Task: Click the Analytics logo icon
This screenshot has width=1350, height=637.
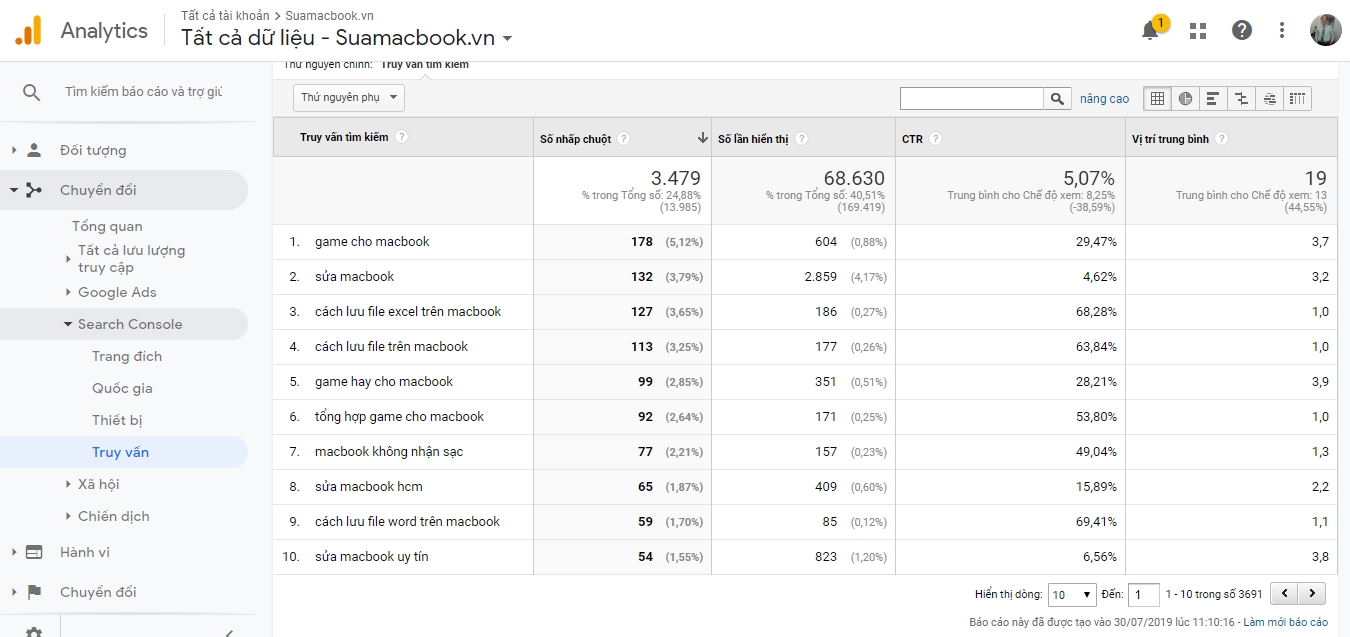Action: [28, 30]
